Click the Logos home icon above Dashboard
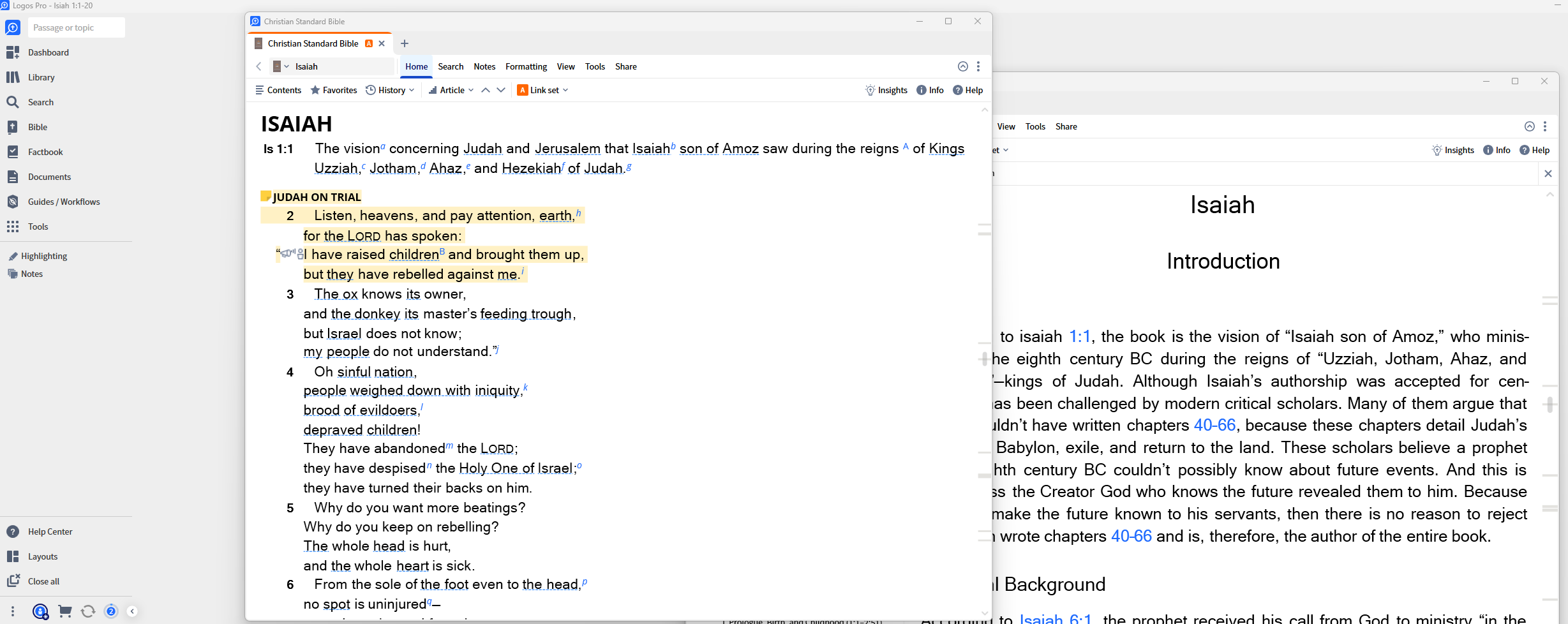The height and width of the screenshot is (624, 1568). point(13,27)
